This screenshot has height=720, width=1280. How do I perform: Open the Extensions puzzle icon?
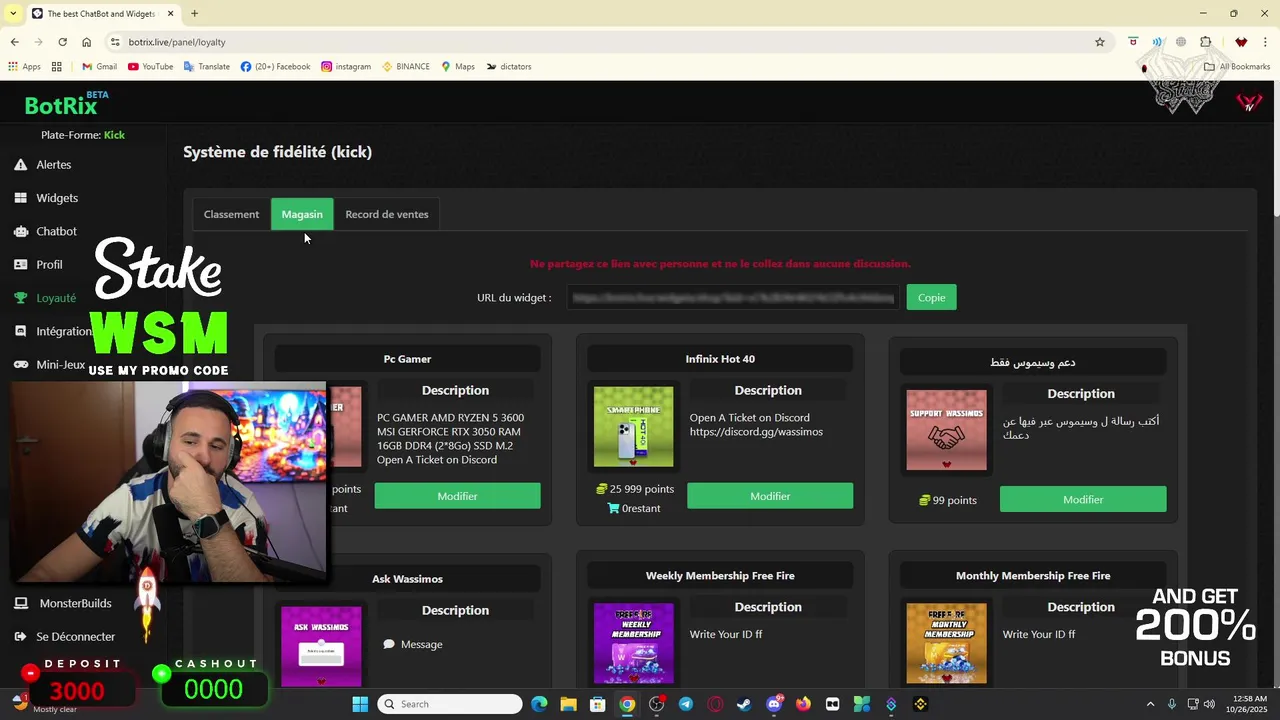[1205, 42]
